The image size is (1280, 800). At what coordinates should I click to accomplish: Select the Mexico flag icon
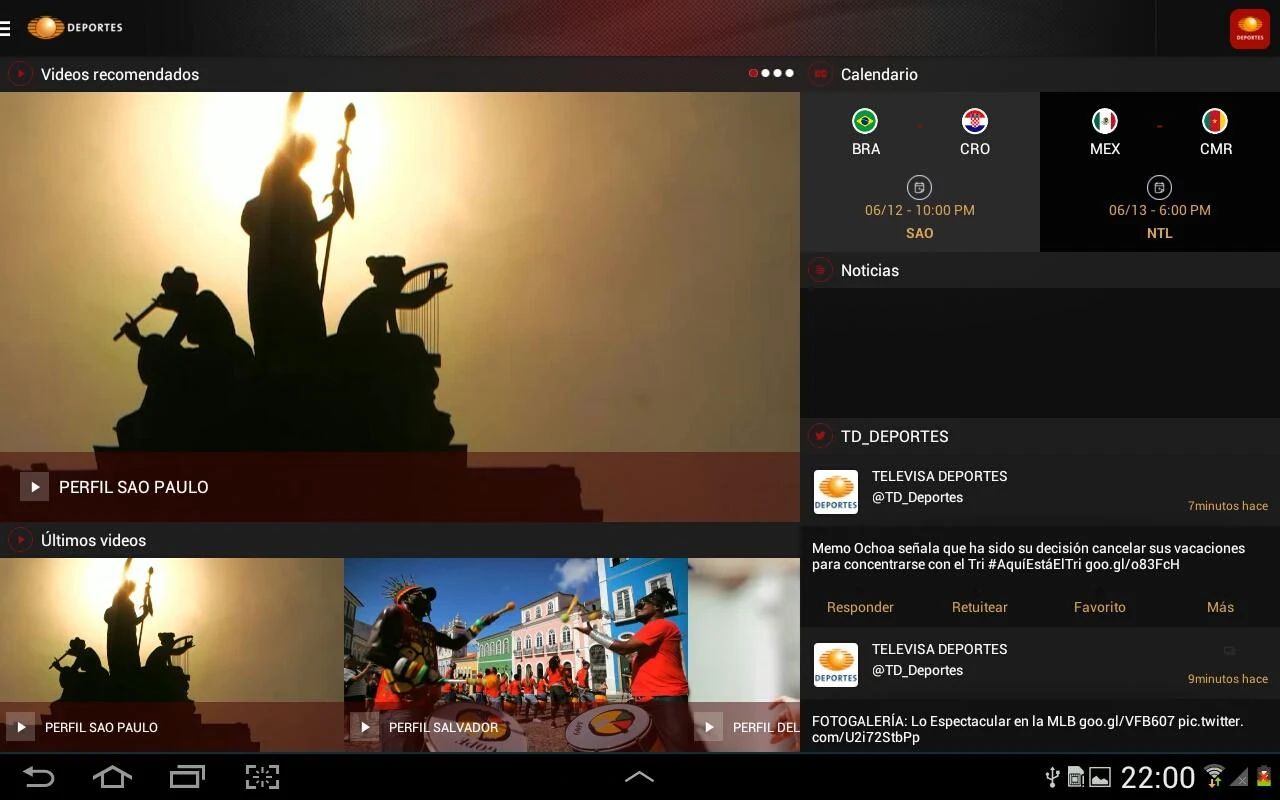click(1105, 121)
